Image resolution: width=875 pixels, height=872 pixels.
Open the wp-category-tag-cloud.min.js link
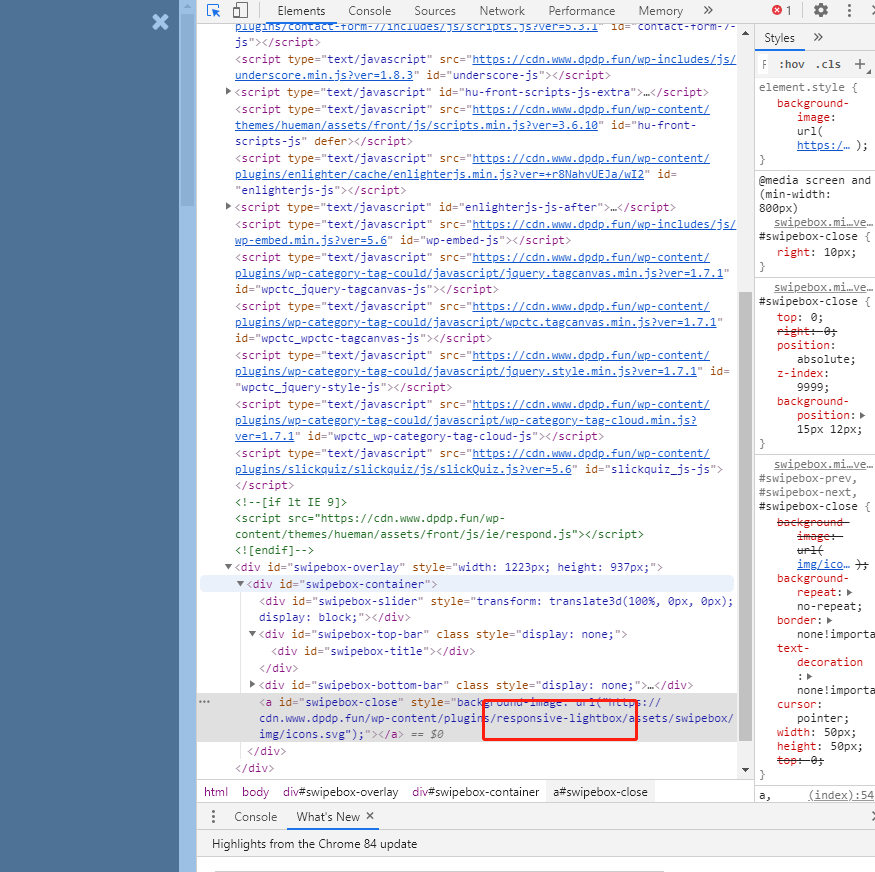[x=472, y=420]
